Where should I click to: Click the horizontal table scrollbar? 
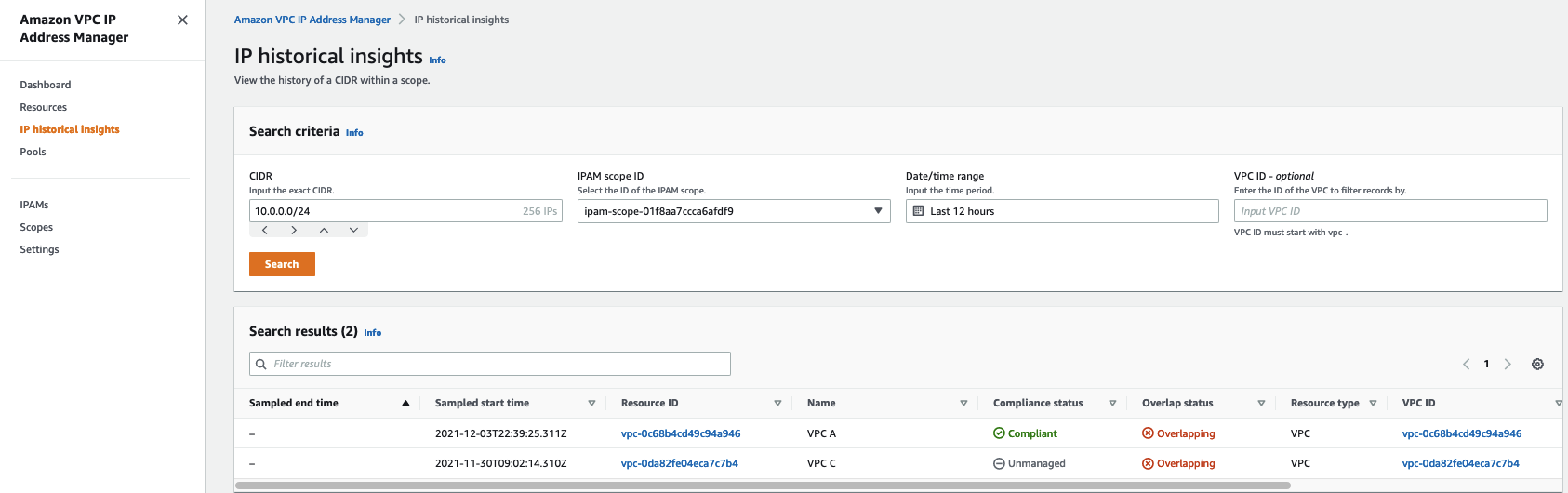[763, 486]
